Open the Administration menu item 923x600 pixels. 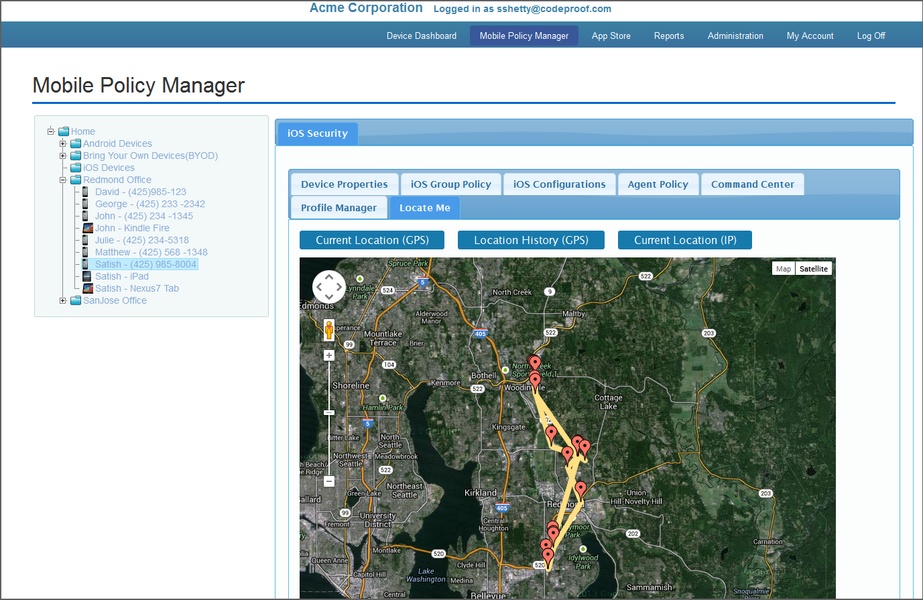[735, 36]
